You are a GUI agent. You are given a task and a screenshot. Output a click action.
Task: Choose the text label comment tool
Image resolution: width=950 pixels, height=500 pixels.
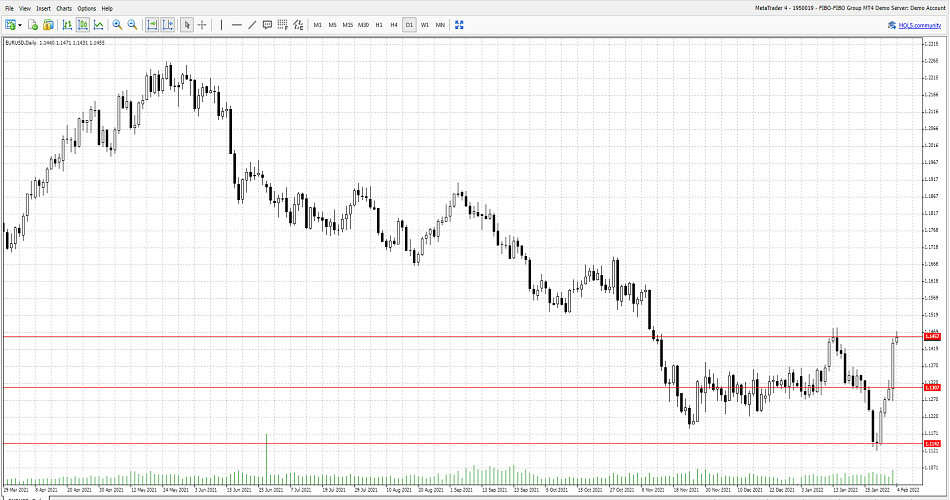pos(267,24)
